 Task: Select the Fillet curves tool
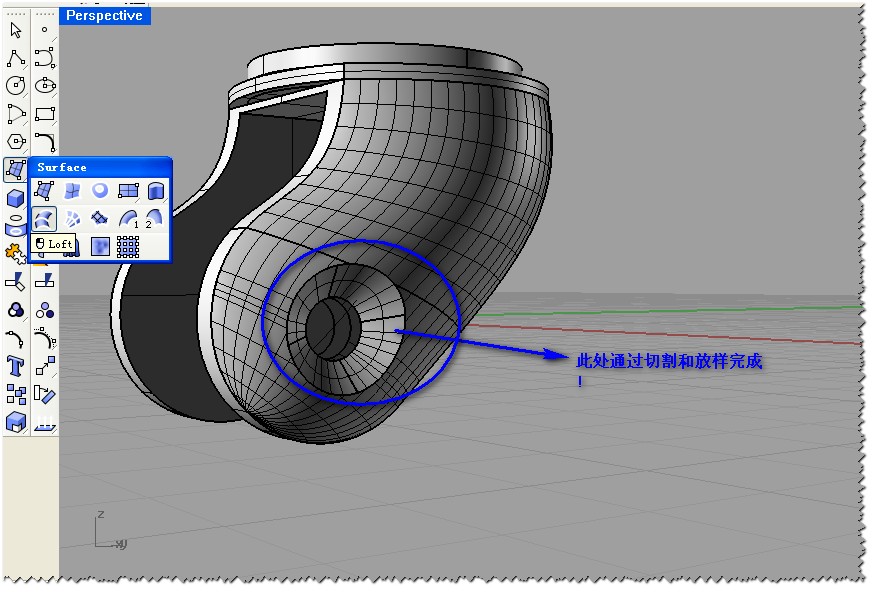(45, 142)
